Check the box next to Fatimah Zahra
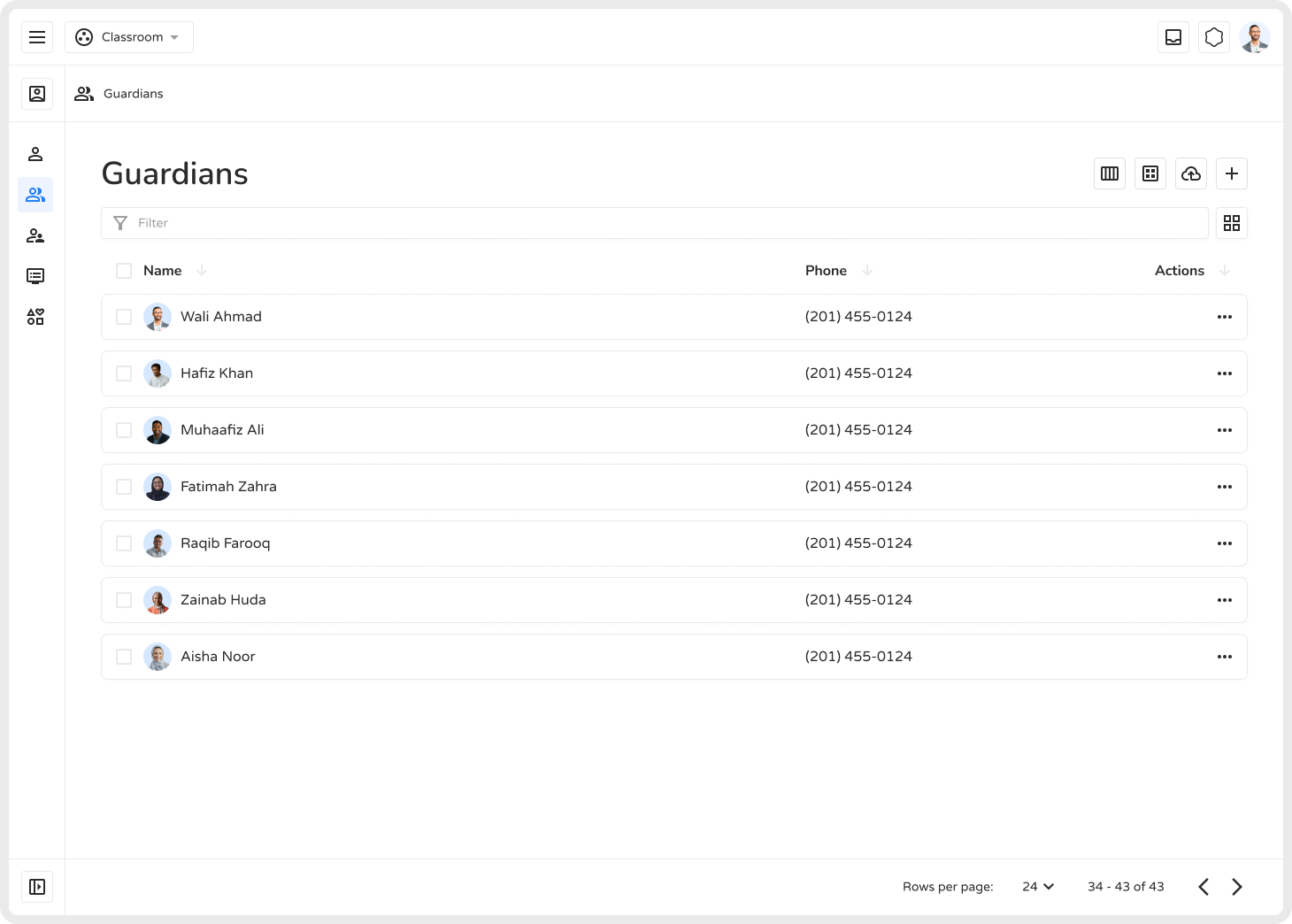The width and height of the screenshot is (1292, 924). coord(124,487)
